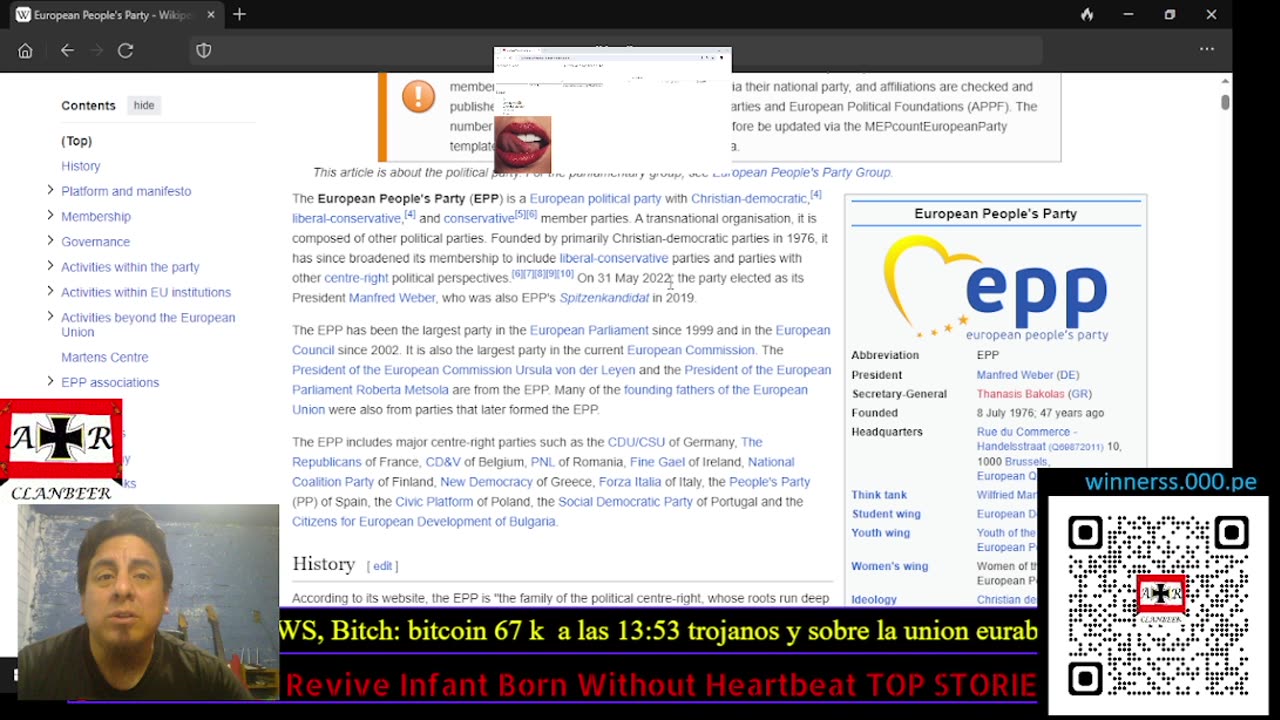Click the winnerss.000.pe text
Screen dimensions: 1280x720
(1170, 482)
